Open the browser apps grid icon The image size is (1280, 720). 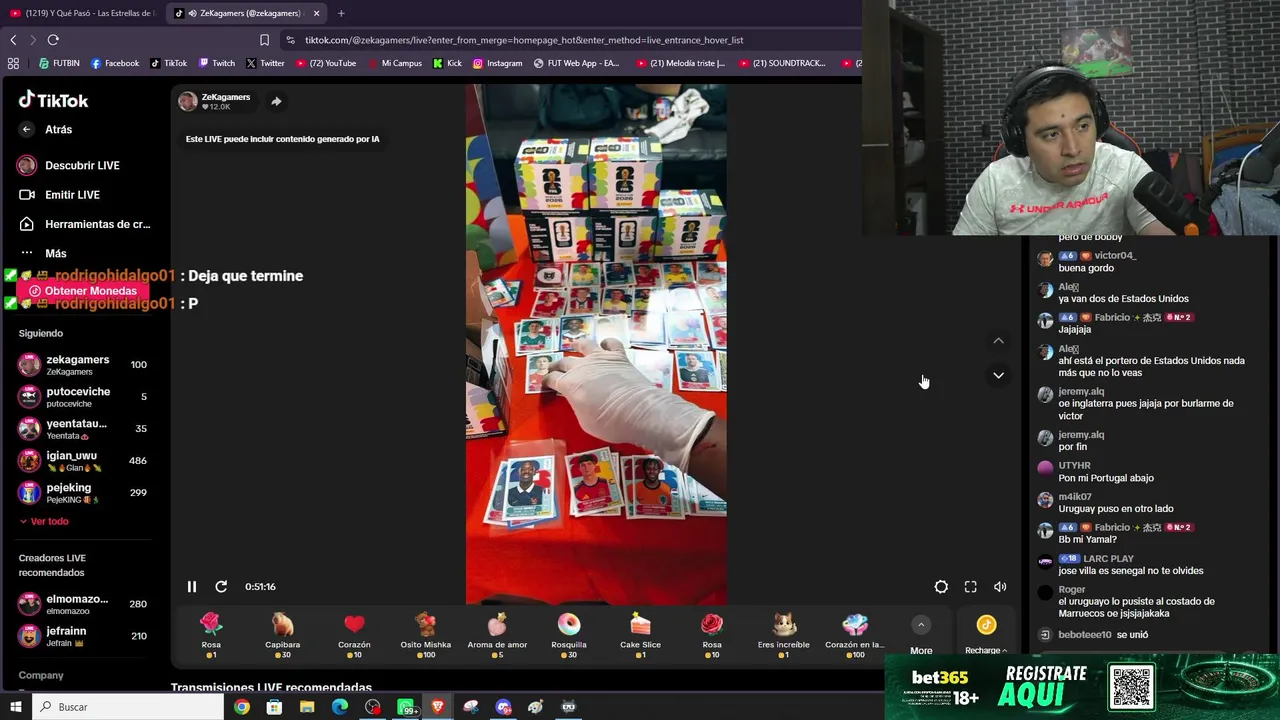coord(13,63)
